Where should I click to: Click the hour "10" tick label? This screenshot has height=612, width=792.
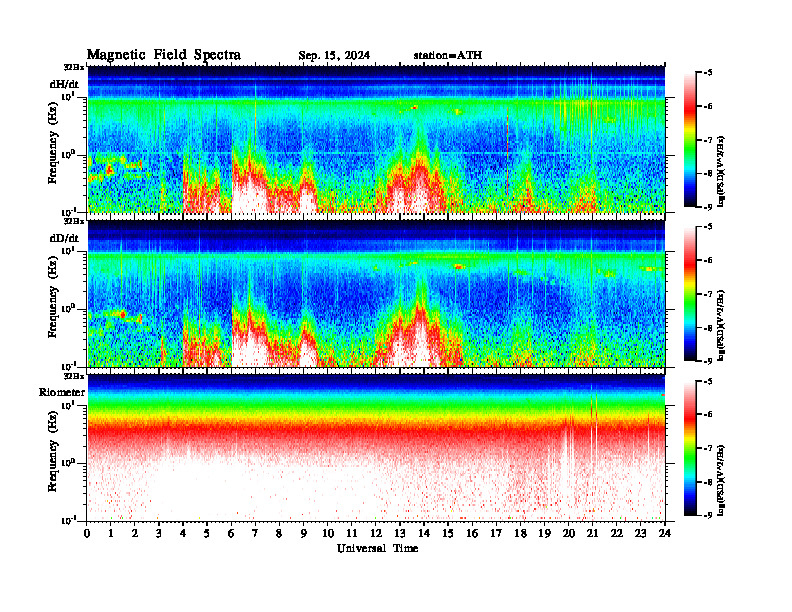[x=328, y=533]
